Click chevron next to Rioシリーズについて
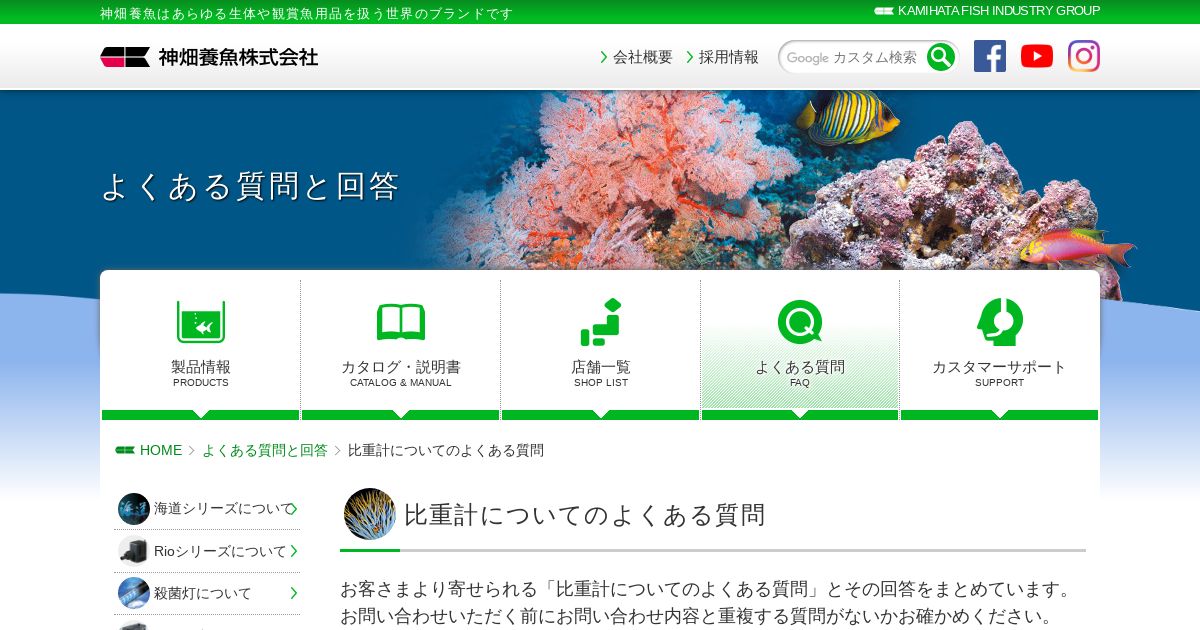The height and width of the screenshot is (630, 1200). click(293, 551)
